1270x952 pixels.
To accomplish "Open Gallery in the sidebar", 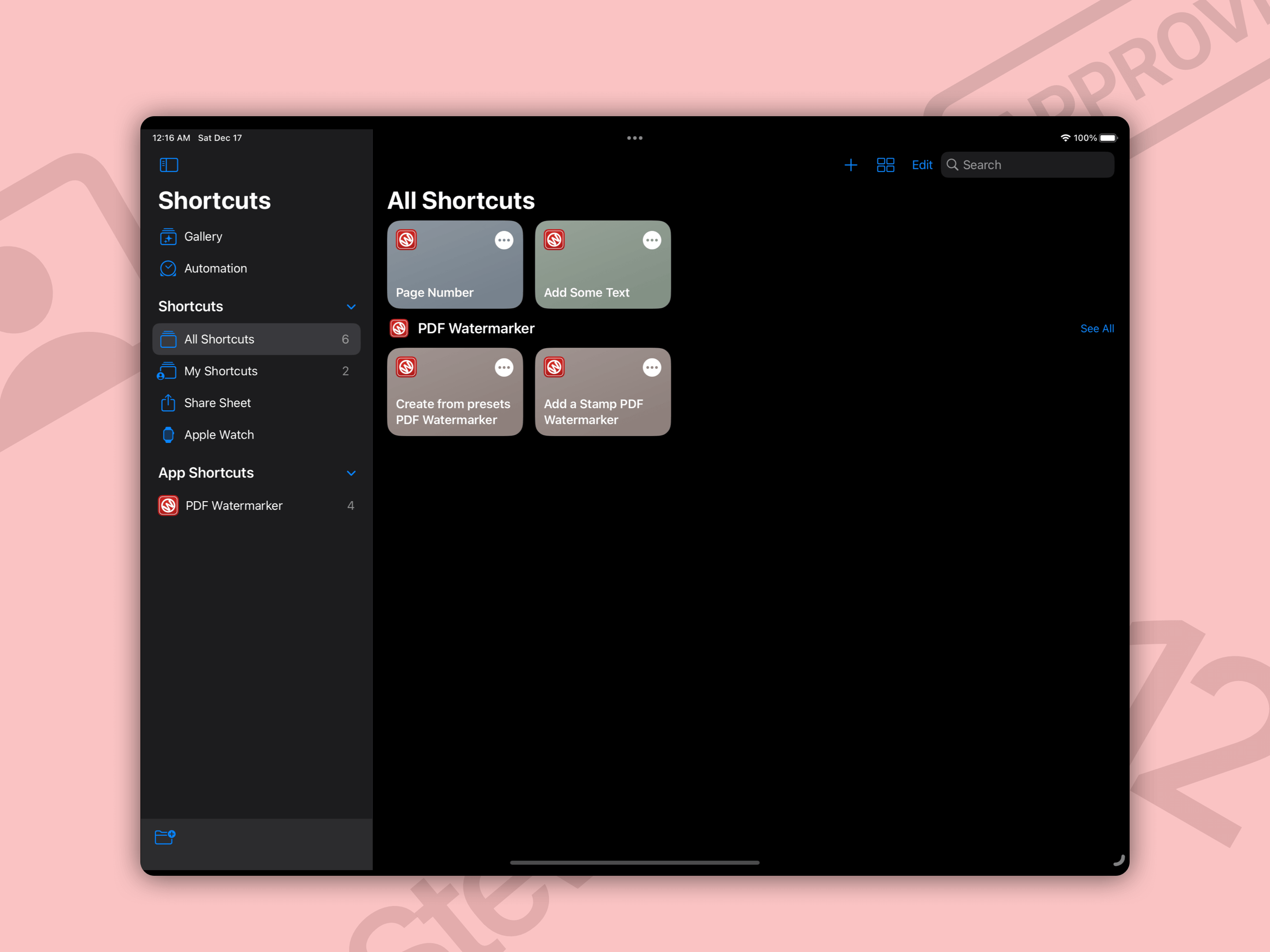I will pos(256,237).
